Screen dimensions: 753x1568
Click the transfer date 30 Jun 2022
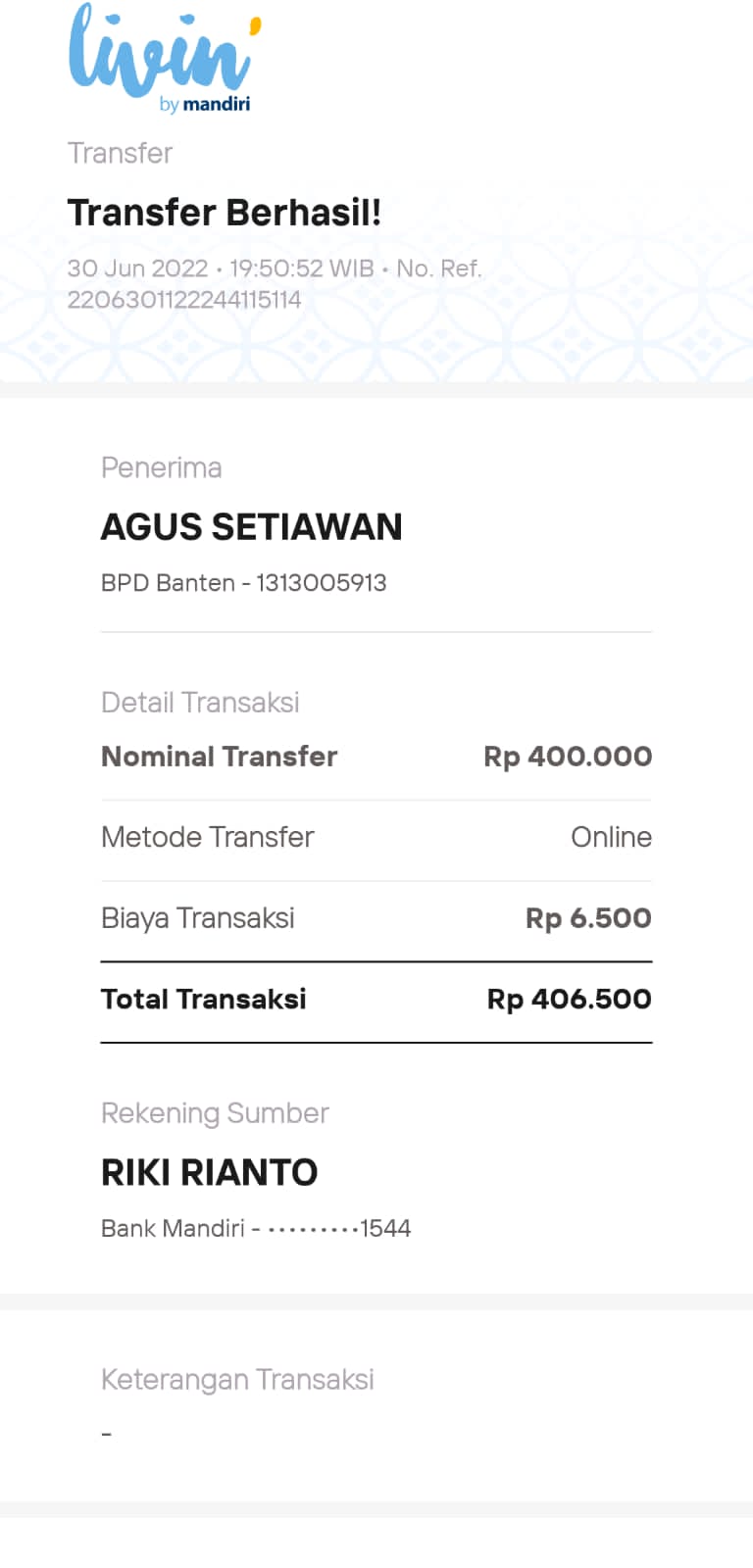(x=137, y=269)
